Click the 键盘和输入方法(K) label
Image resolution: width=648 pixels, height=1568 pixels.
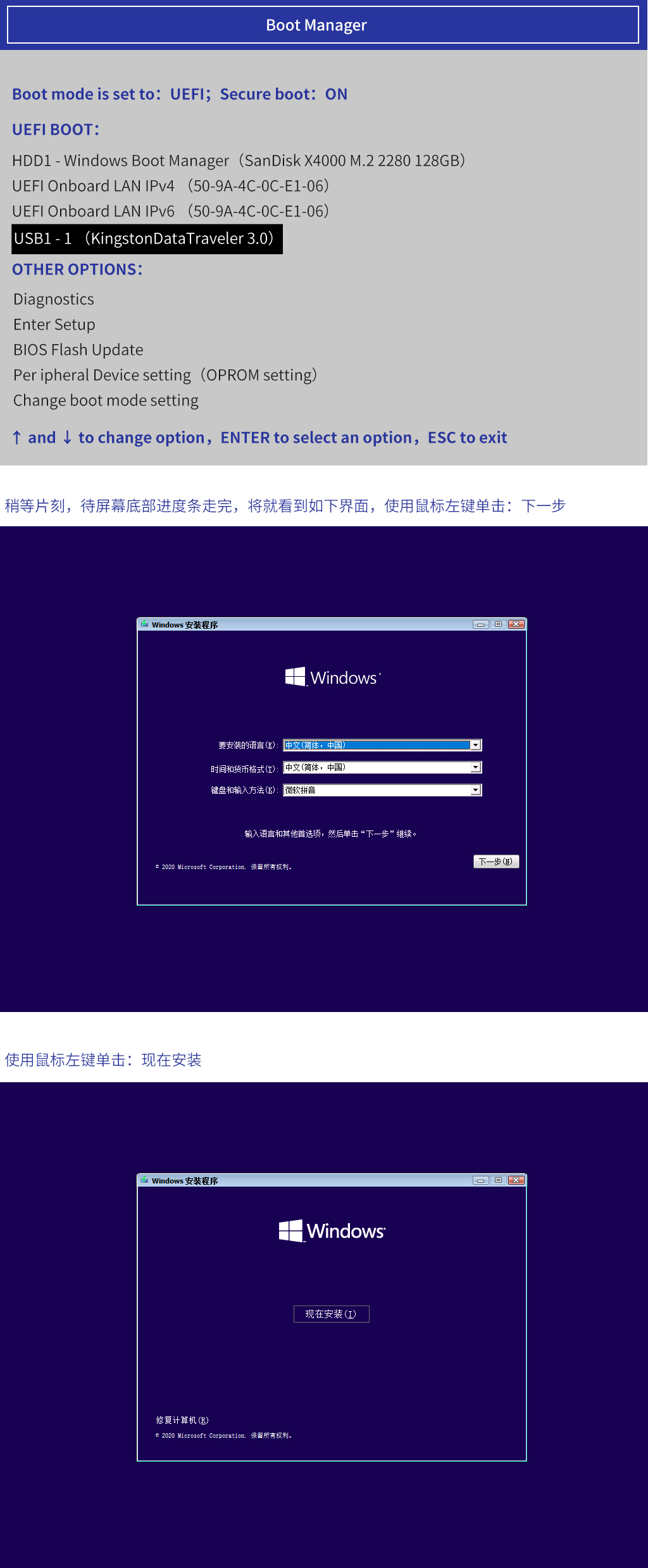point(244,790)
